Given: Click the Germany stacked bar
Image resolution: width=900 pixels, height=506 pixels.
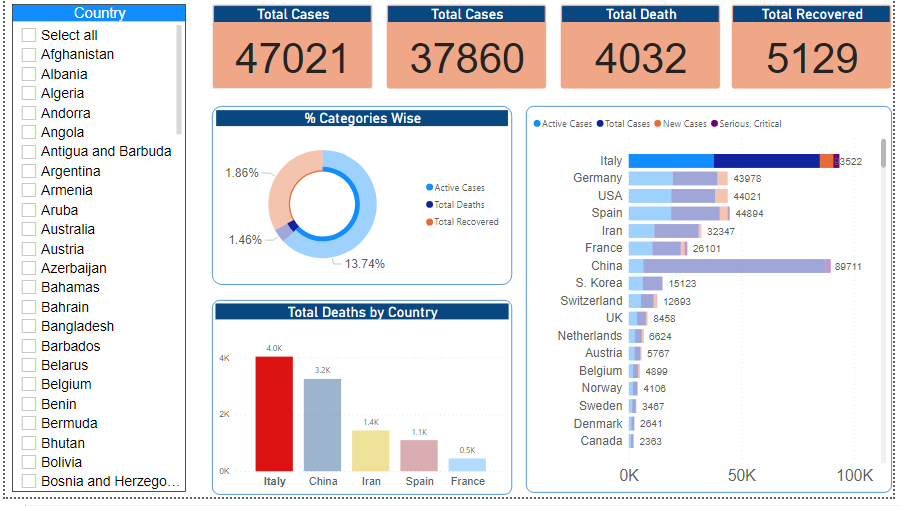Looking at the screenshot, I should click(x=678, y=178).
